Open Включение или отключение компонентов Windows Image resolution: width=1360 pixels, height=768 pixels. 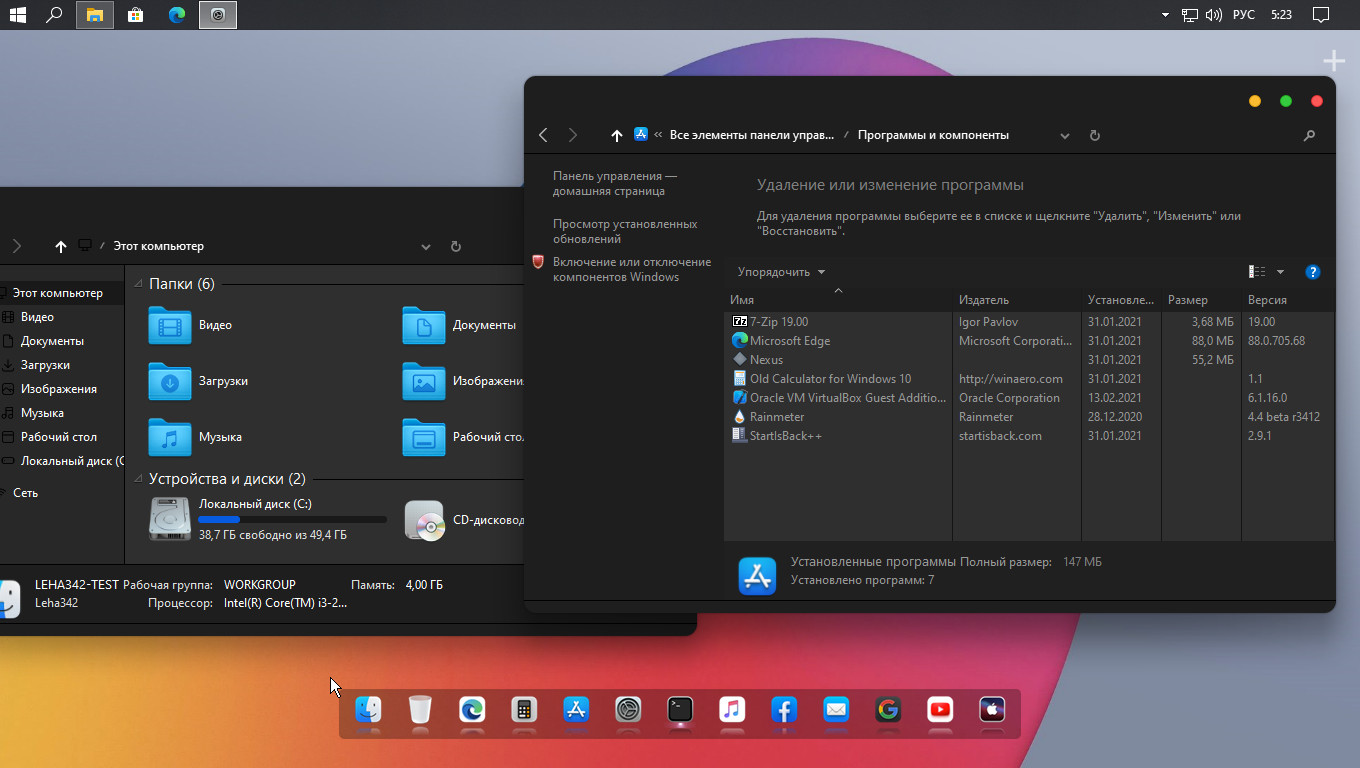click(x=632, y=269)
